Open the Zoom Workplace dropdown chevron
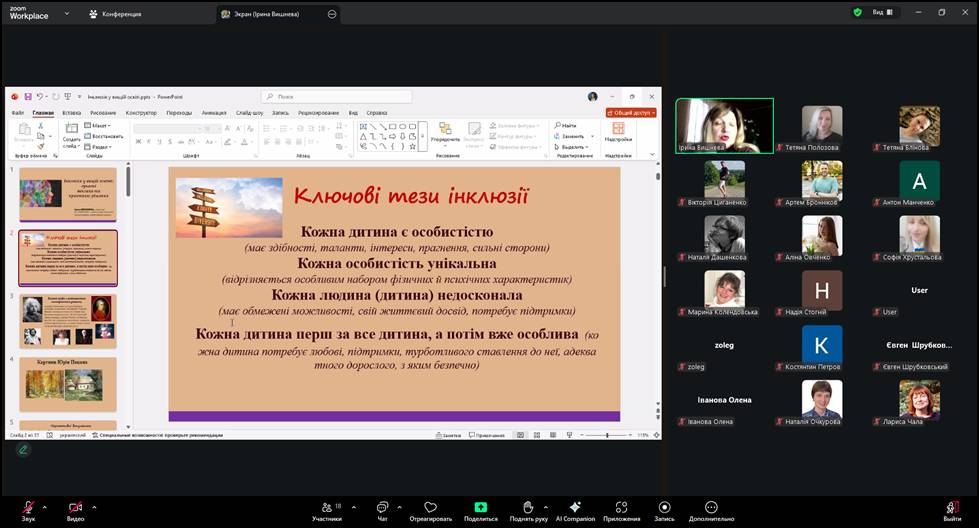The height and width of the screenshot is (528, 979). click(67, 14)
